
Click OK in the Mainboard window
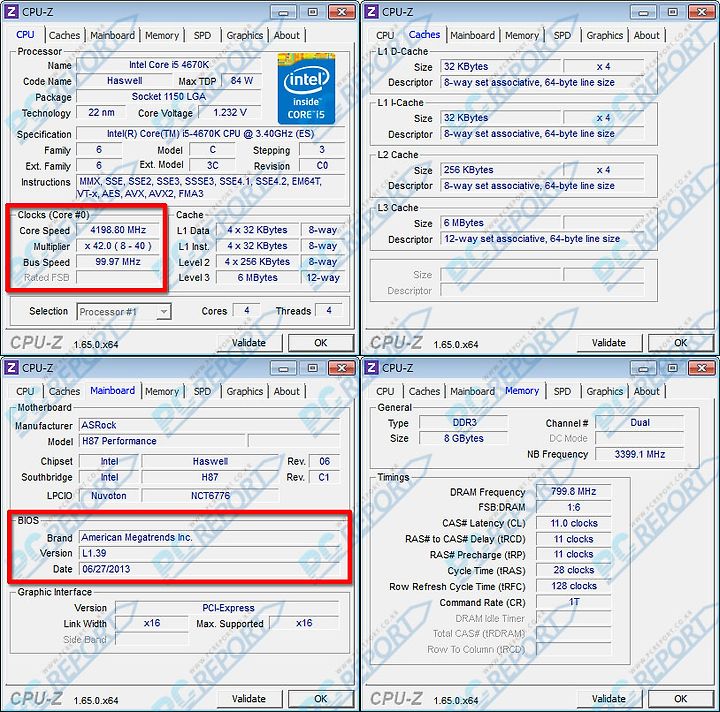point(321,699)
